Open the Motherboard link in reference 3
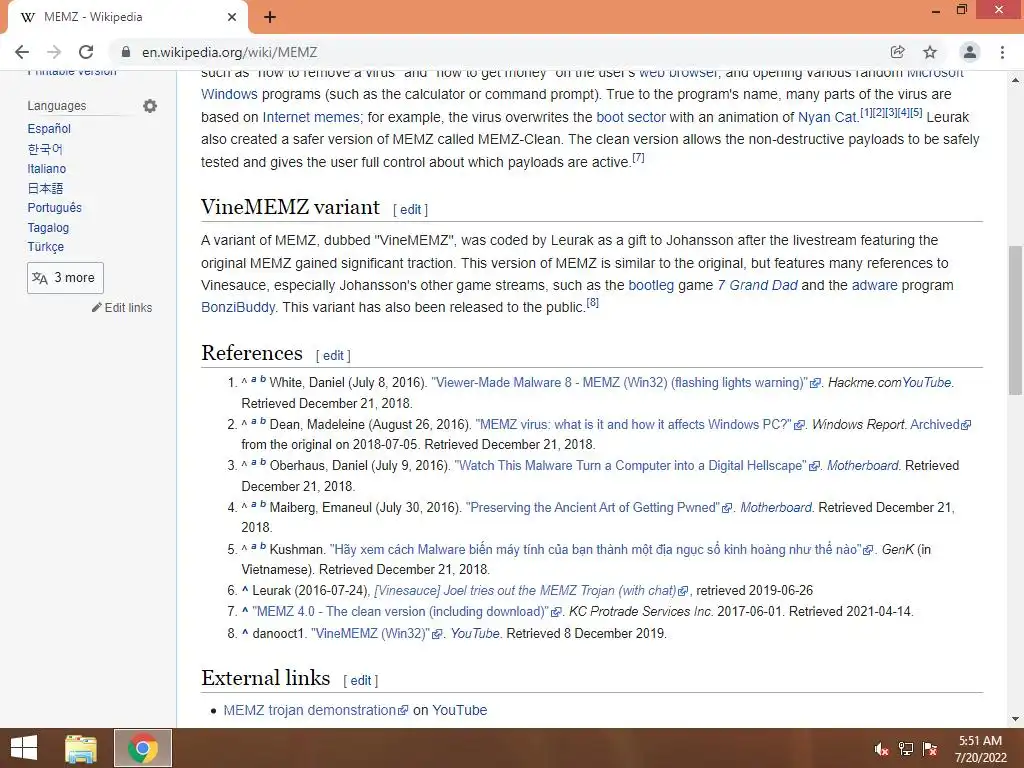The height and width of the screenshot is (768, 1024). 863,466
